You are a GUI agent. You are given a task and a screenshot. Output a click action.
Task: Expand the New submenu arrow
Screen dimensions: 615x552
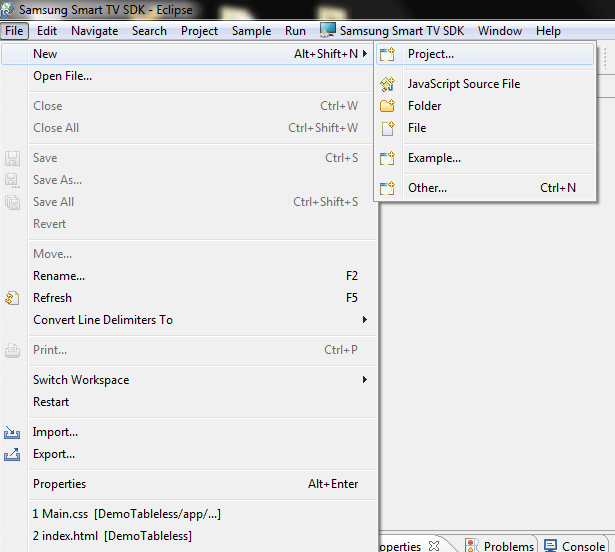pyautogui.click(x=365, y=54)
